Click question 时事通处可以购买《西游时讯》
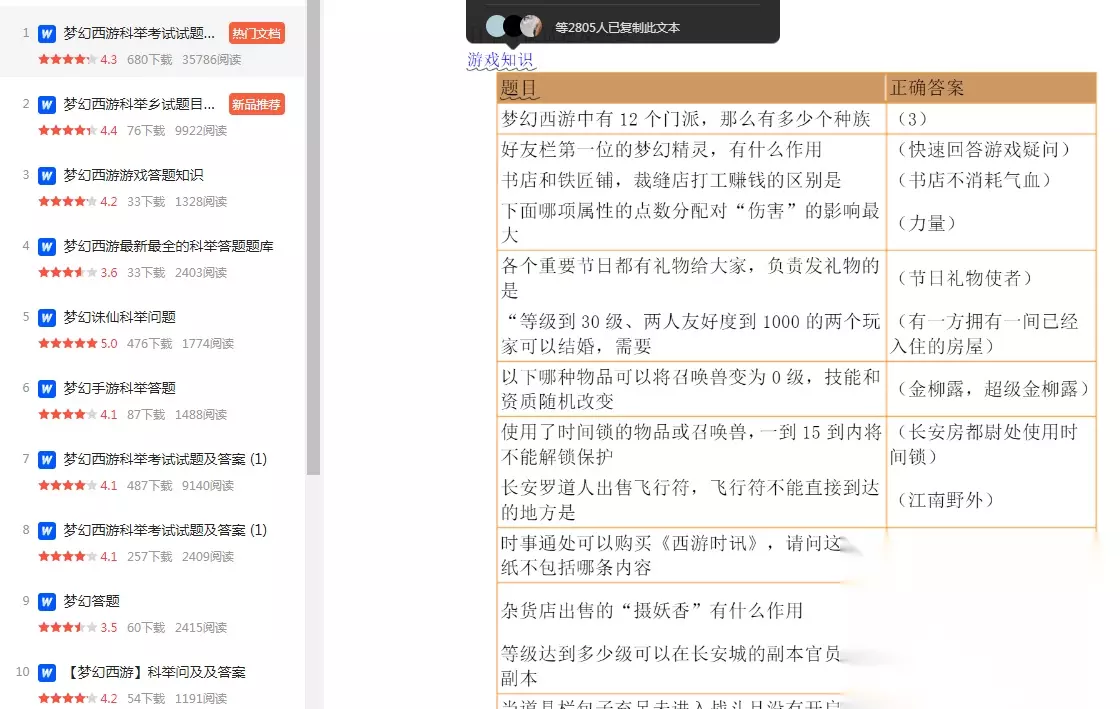The image size is (1120, 709). (671, 555)
